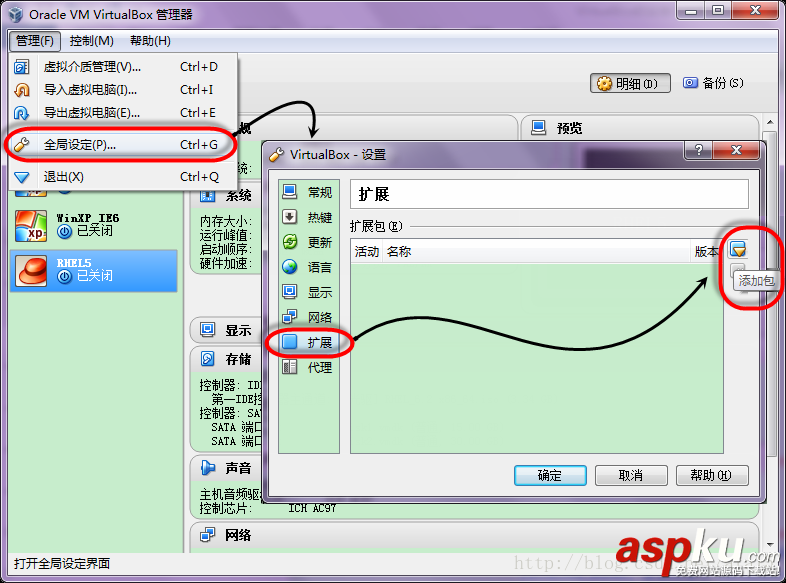Image resolution: width=786 pixels, height=583 pixels.
Task: Click the blue square icon next to 扩展
Action: pyautogui.click(x=290, y=342)
